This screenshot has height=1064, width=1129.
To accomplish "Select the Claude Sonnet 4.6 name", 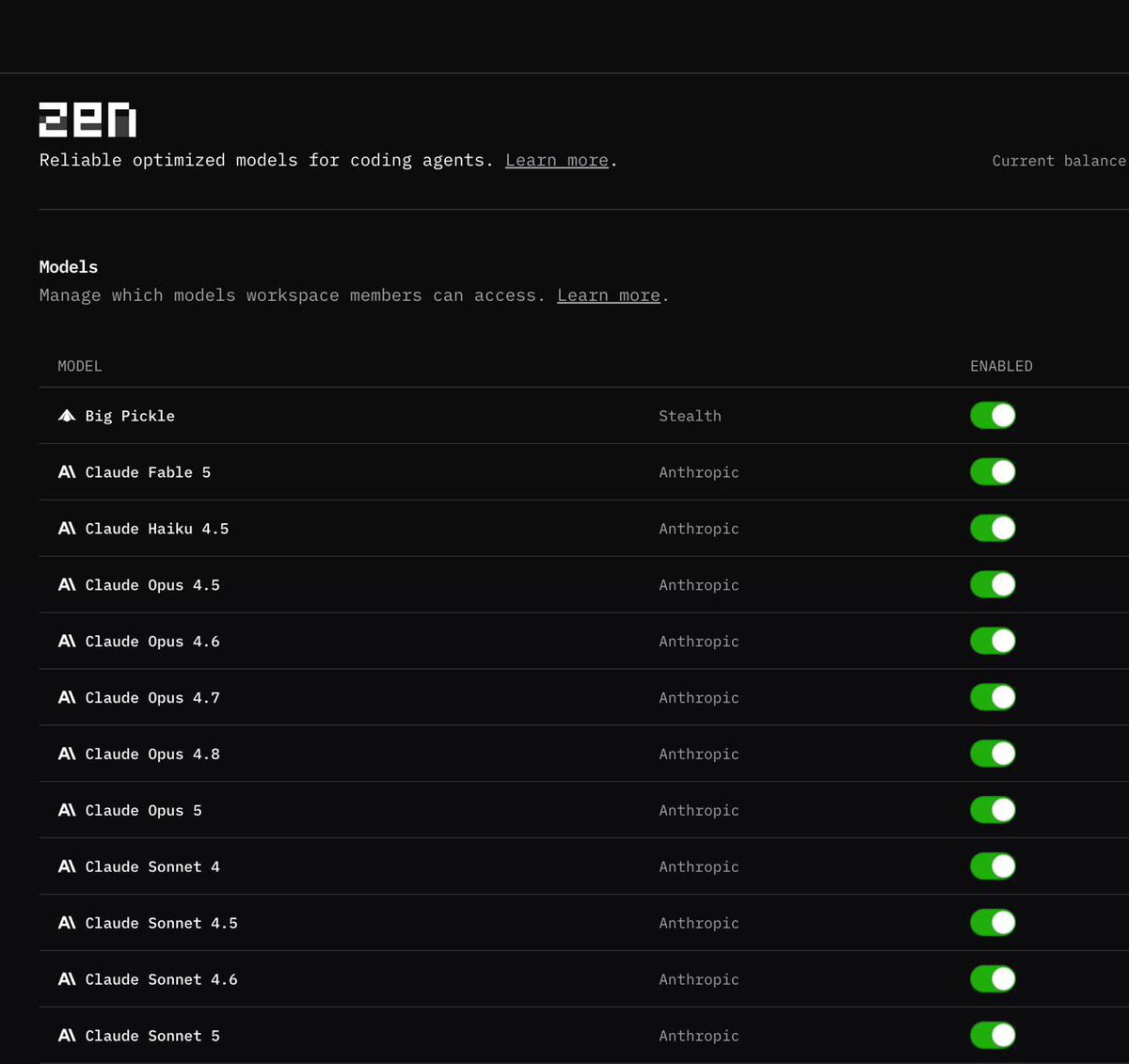I will tap(162, 979).
